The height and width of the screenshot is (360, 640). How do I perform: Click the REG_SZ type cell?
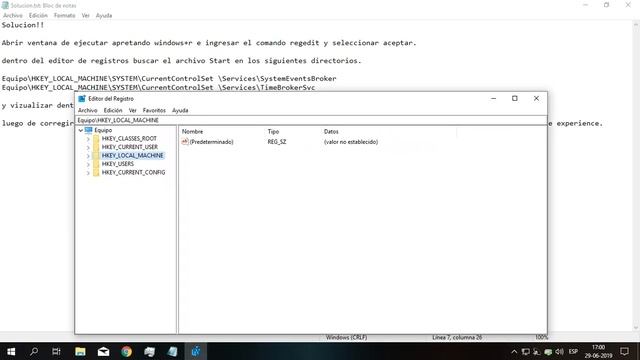tap(277, 142)
